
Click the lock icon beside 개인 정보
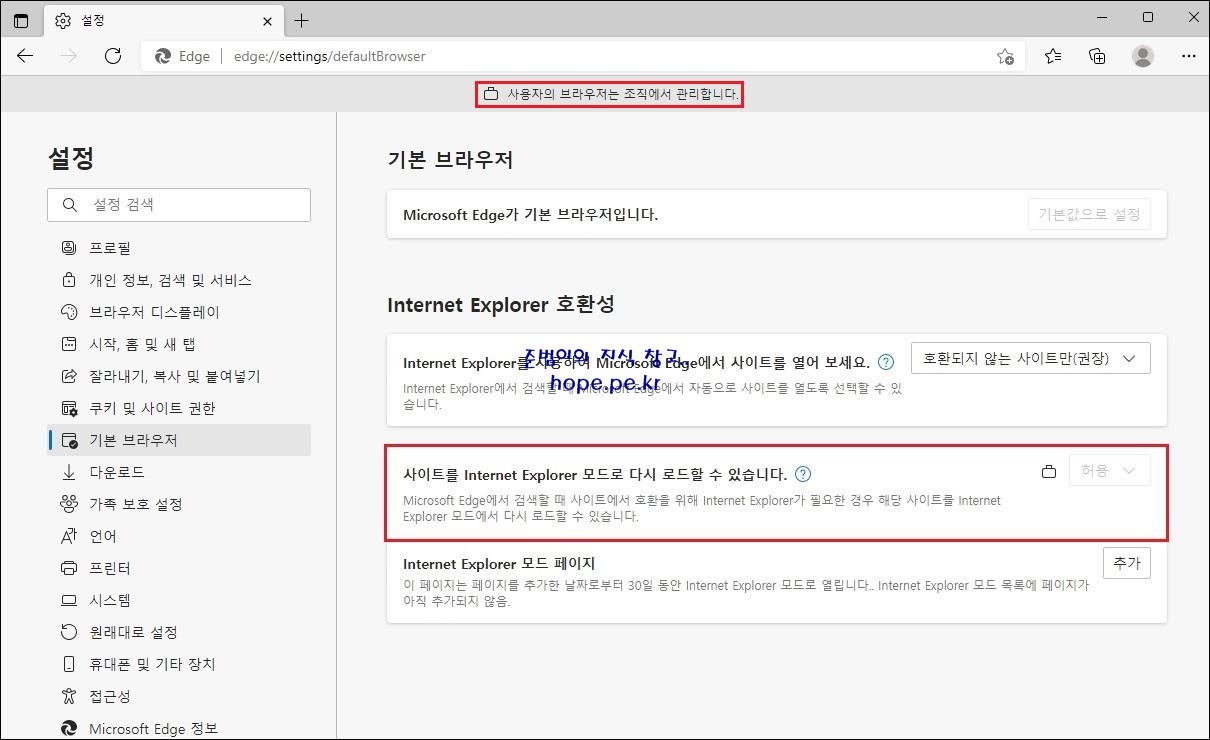click(69, 280)
